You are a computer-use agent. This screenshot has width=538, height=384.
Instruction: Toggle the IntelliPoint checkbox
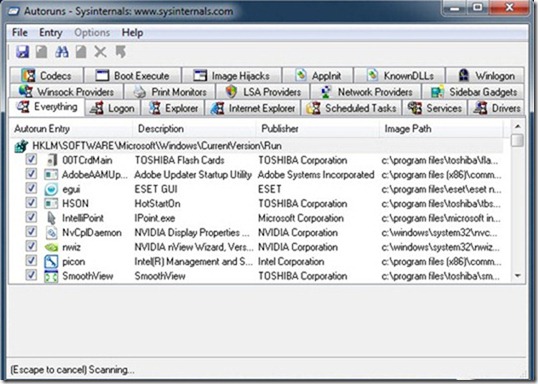31,217
